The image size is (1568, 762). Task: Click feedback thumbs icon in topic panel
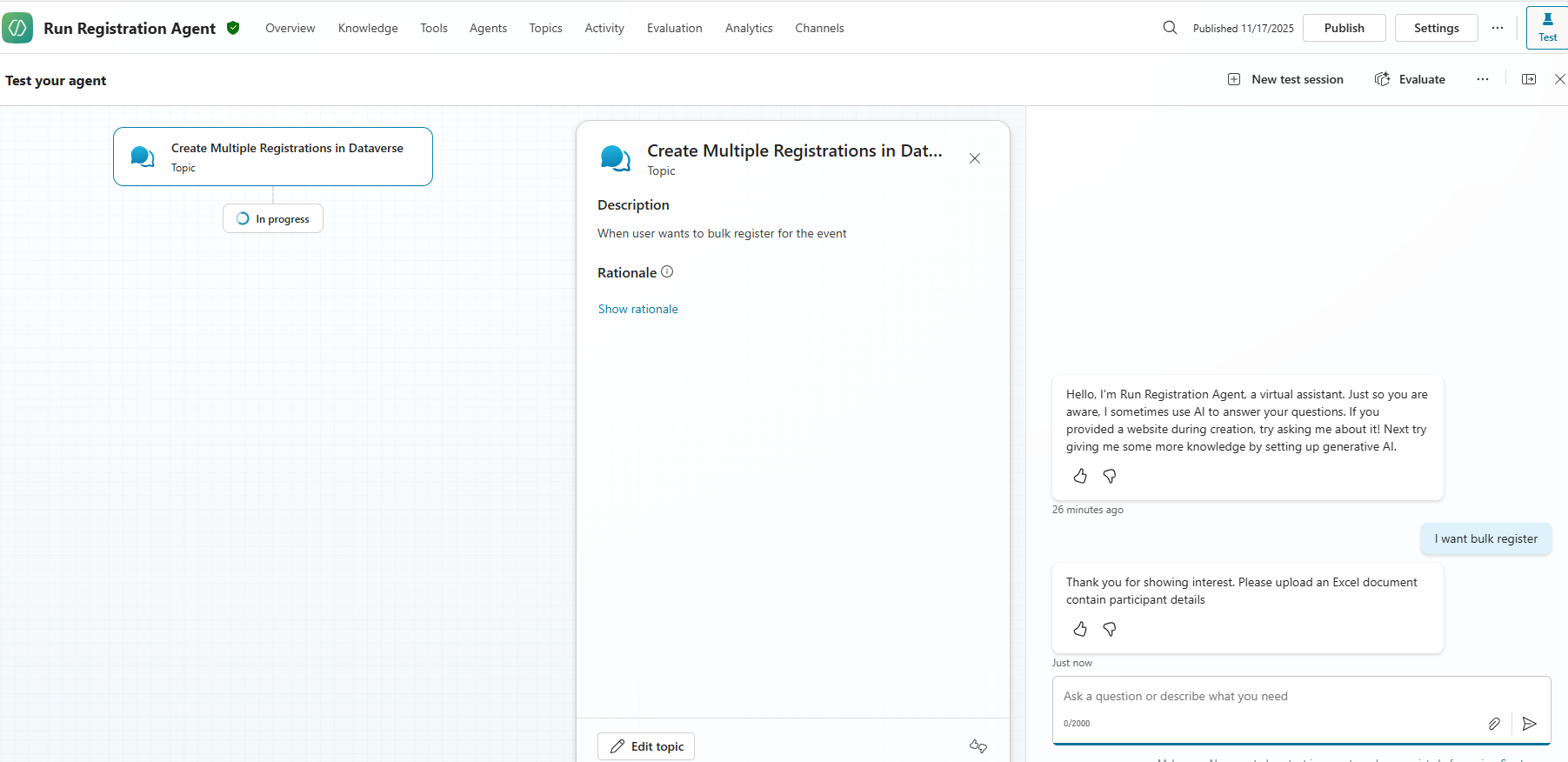click(x=978, y=746)
